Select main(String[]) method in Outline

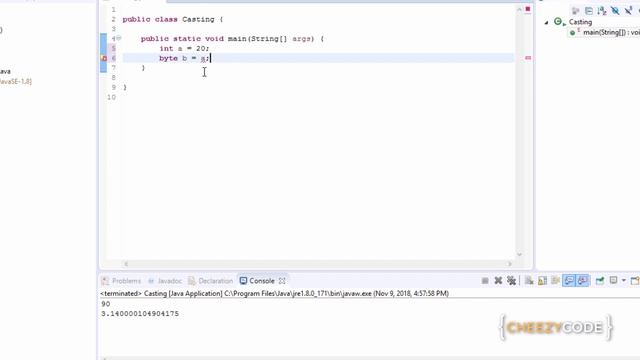point(611,32)
